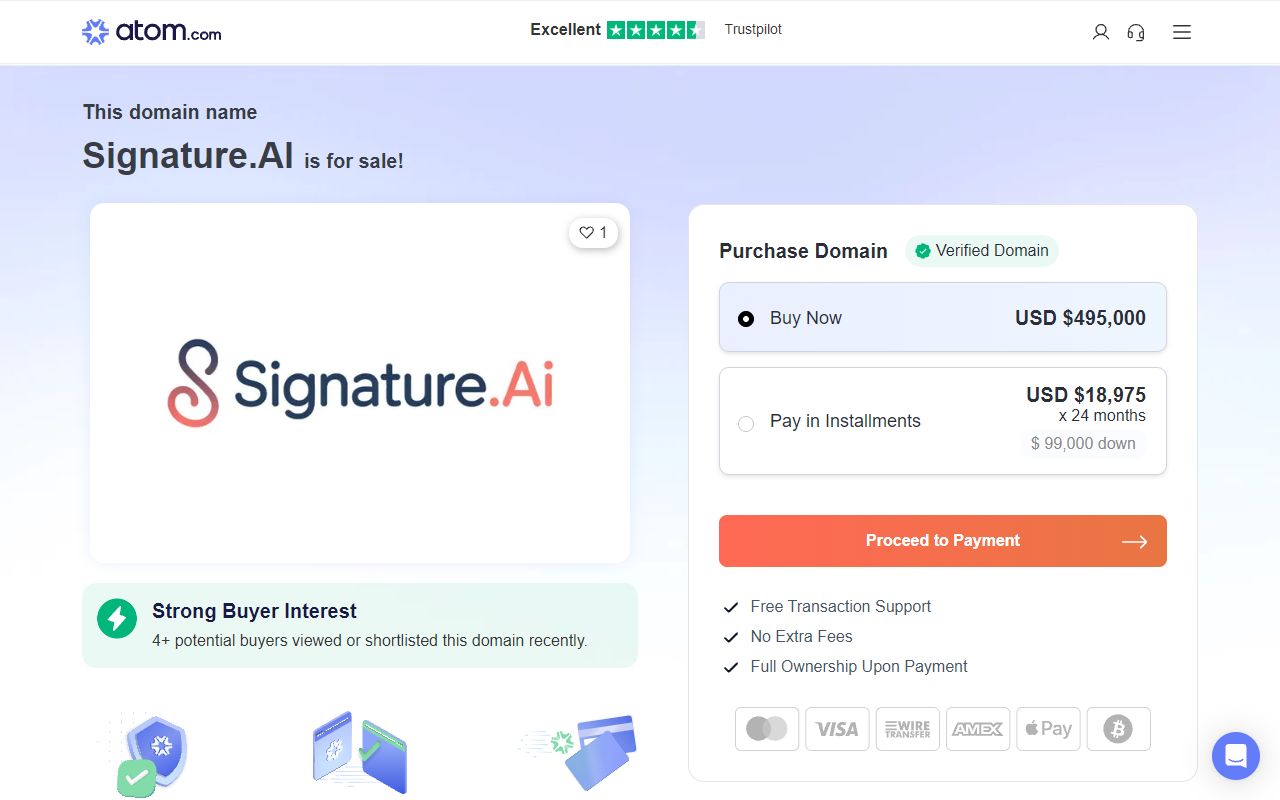This screenshot has height=800, width=1280.
Task: Open the hamburger menu
Action: (x=1182, y=32)
